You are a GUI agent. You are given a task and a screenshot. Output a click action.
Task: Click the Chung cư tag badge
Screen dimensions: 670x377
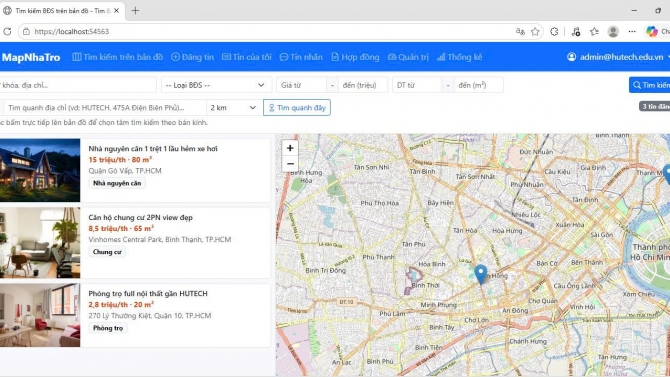pos(107,252)
